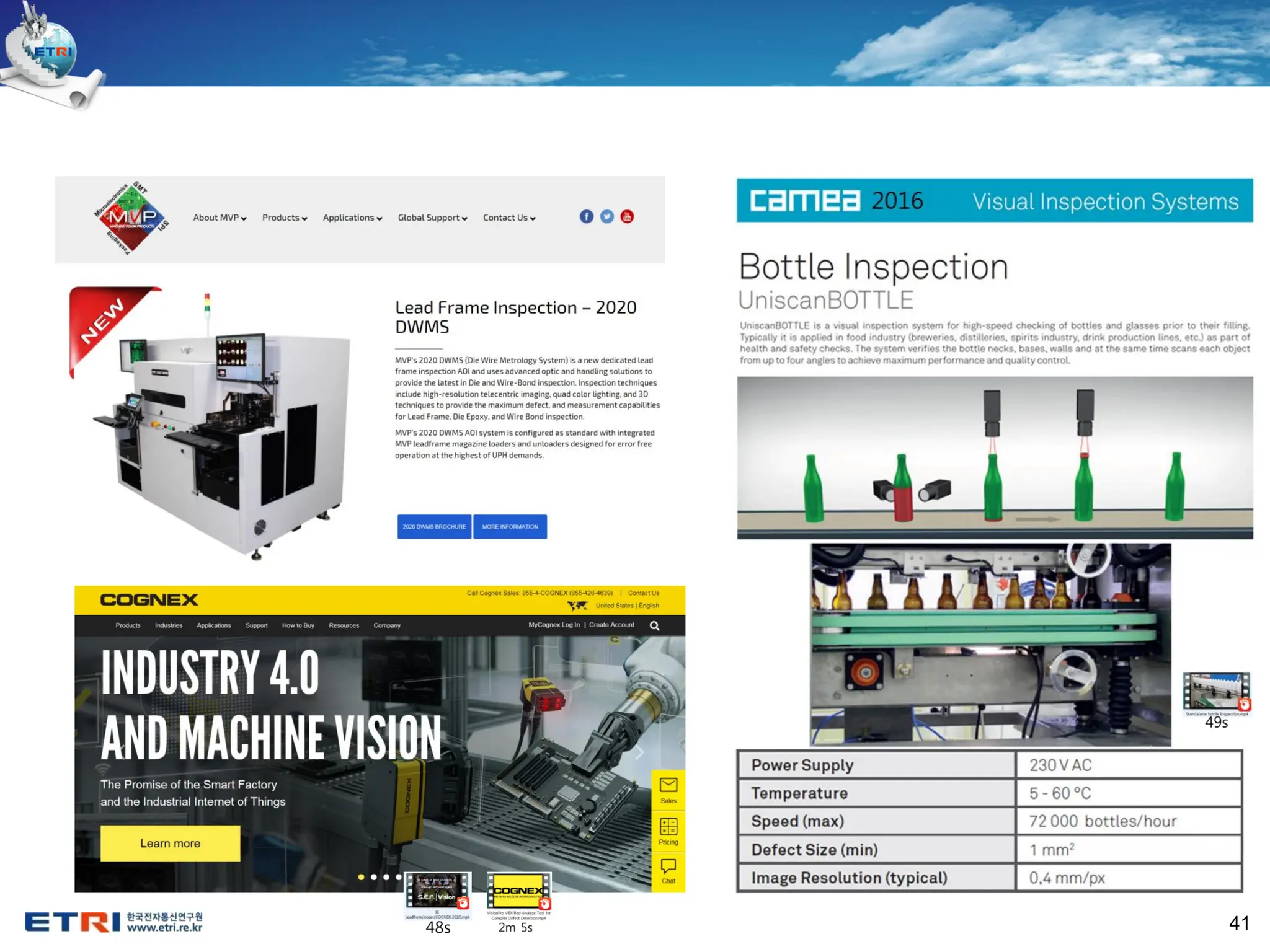Click the Facebook icon in MVP header

(586, 216)
